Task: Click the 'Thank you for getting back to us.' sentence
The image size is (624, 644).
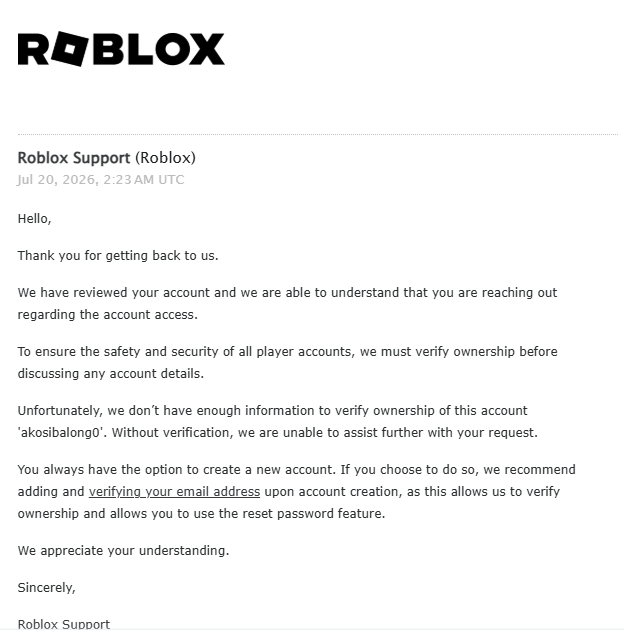Action: 118,255
